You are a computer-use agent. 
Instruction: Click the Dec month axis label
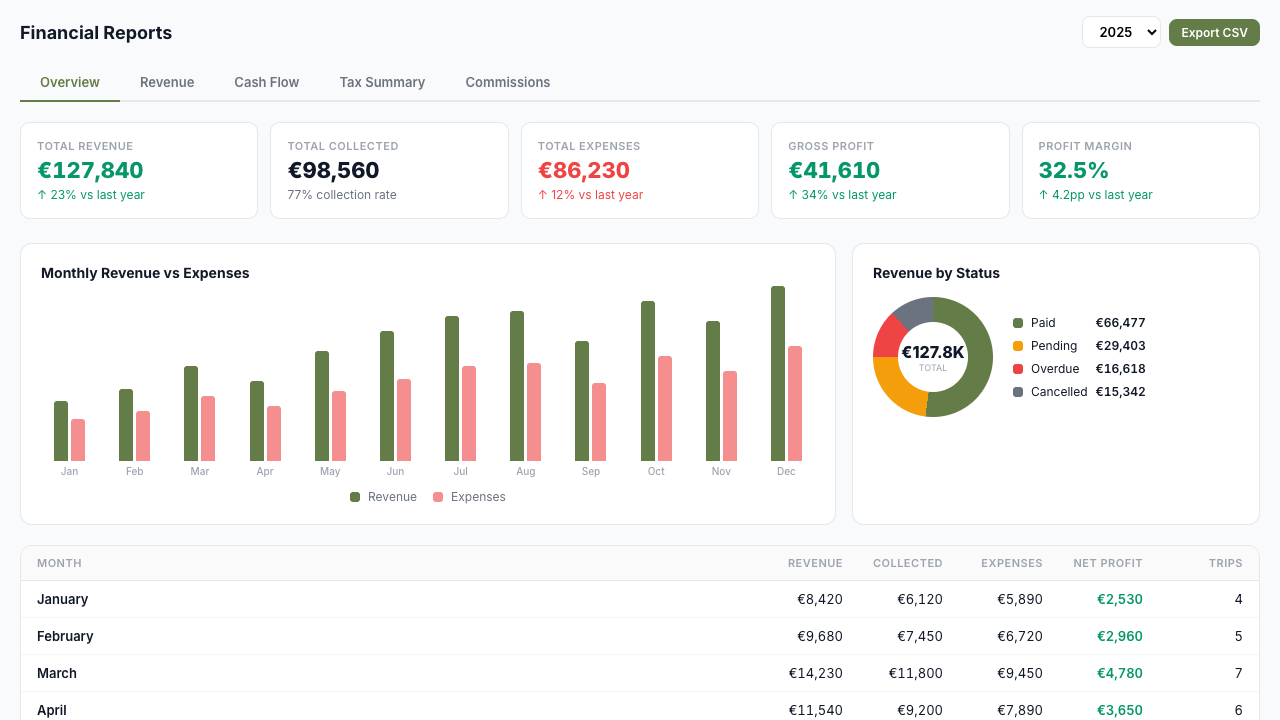coord(786,471)
